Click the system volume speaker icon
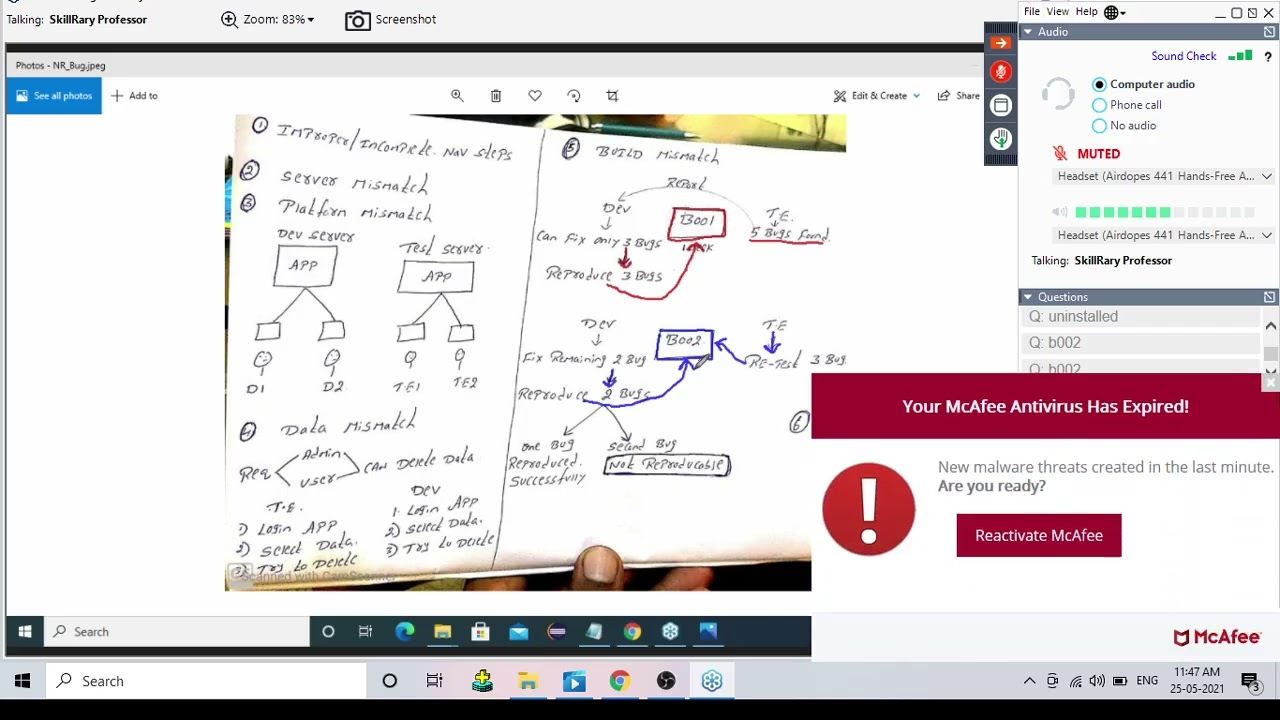Screen dimensions: 1280x720 [1097, 681]
